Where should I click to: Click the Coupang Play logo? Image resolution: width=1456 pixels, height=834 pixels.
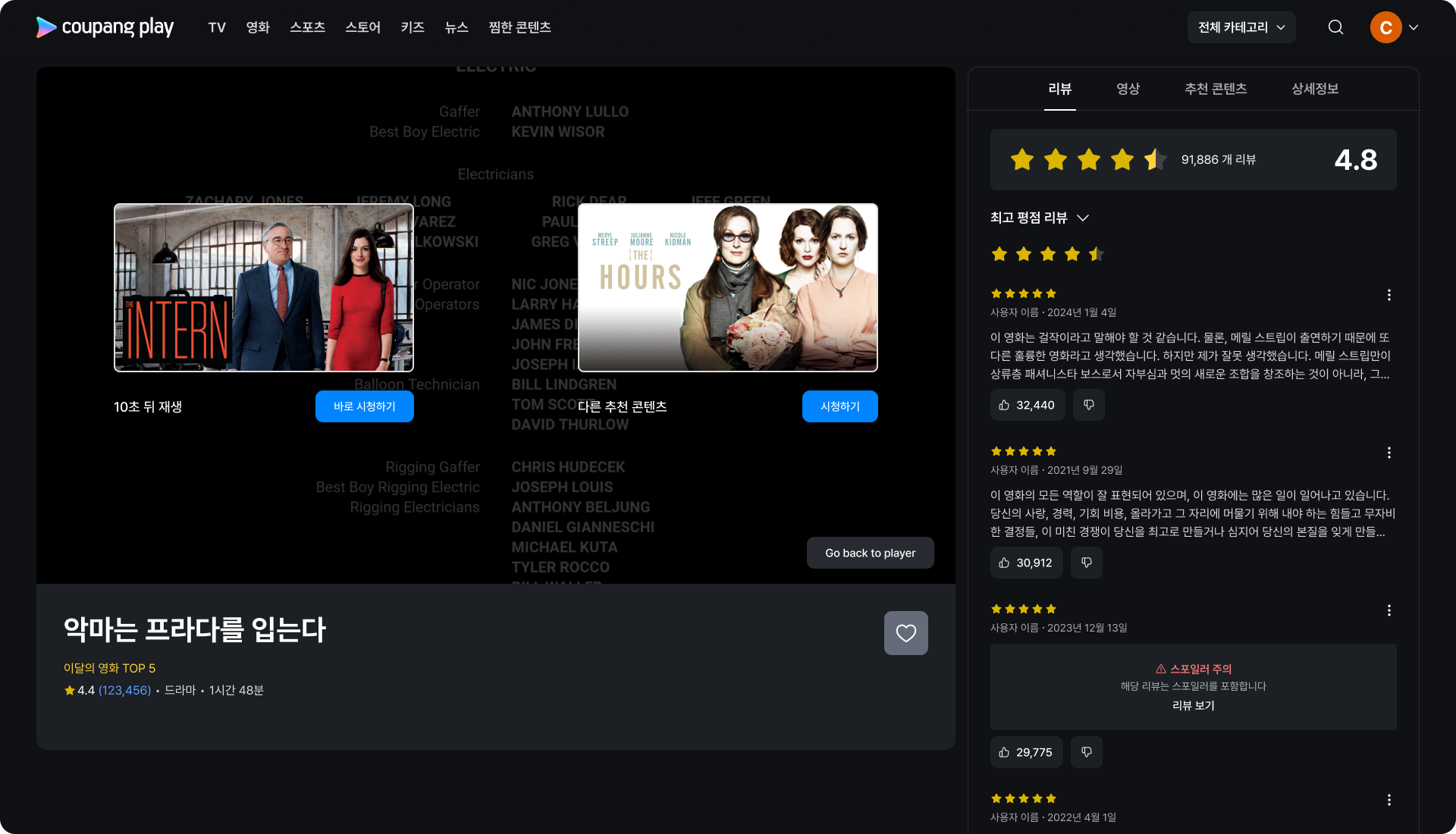tap(105, 27)
